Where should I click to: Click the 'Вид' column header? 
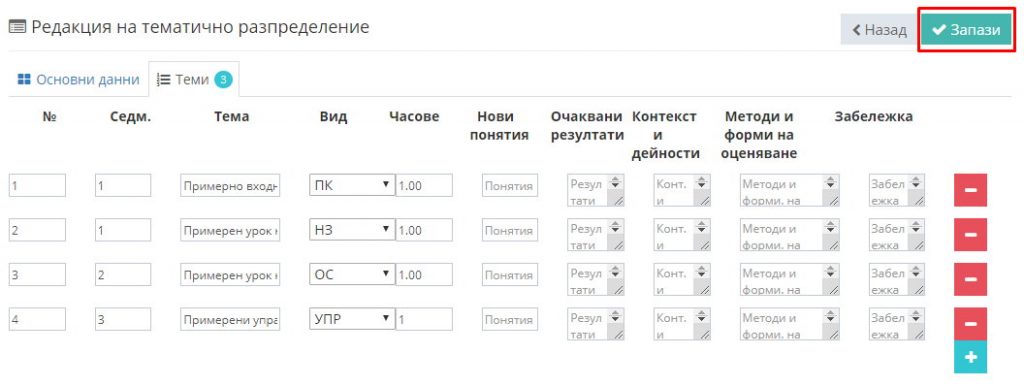[334, 117]
